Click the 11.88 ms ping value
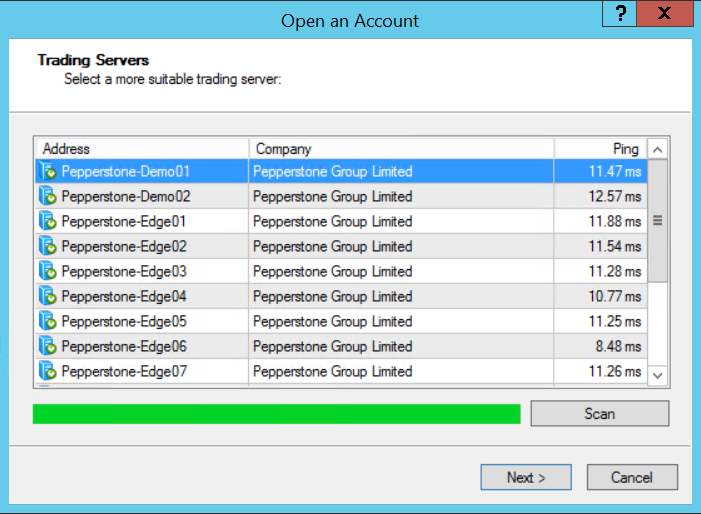701x514 pixels. pyautogui.click(x=615, y=222)
